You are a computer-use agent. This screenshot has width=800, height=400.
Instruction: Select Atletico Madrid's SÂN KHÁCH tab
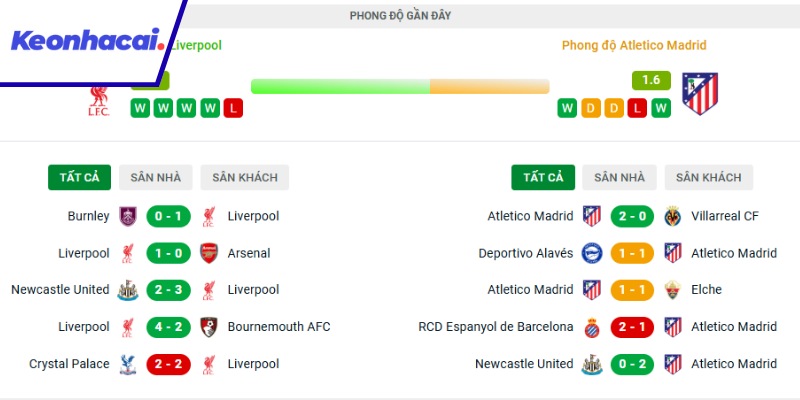708,177
